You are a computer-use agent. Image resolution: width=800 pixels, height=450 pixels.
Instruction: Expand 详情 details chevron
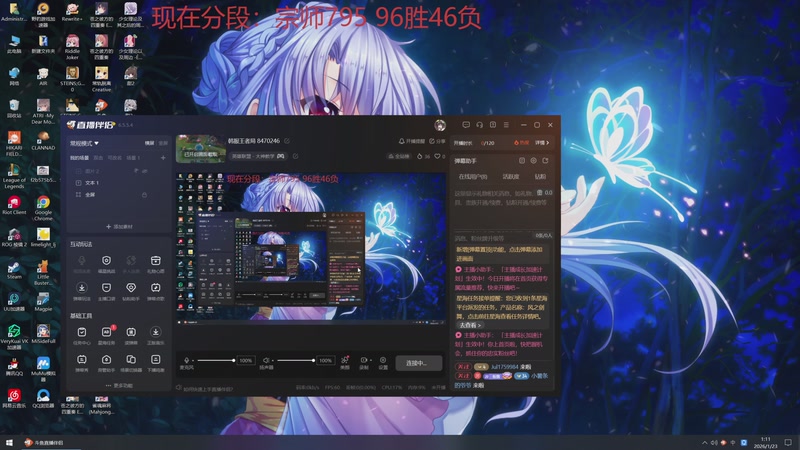(542, 143)
